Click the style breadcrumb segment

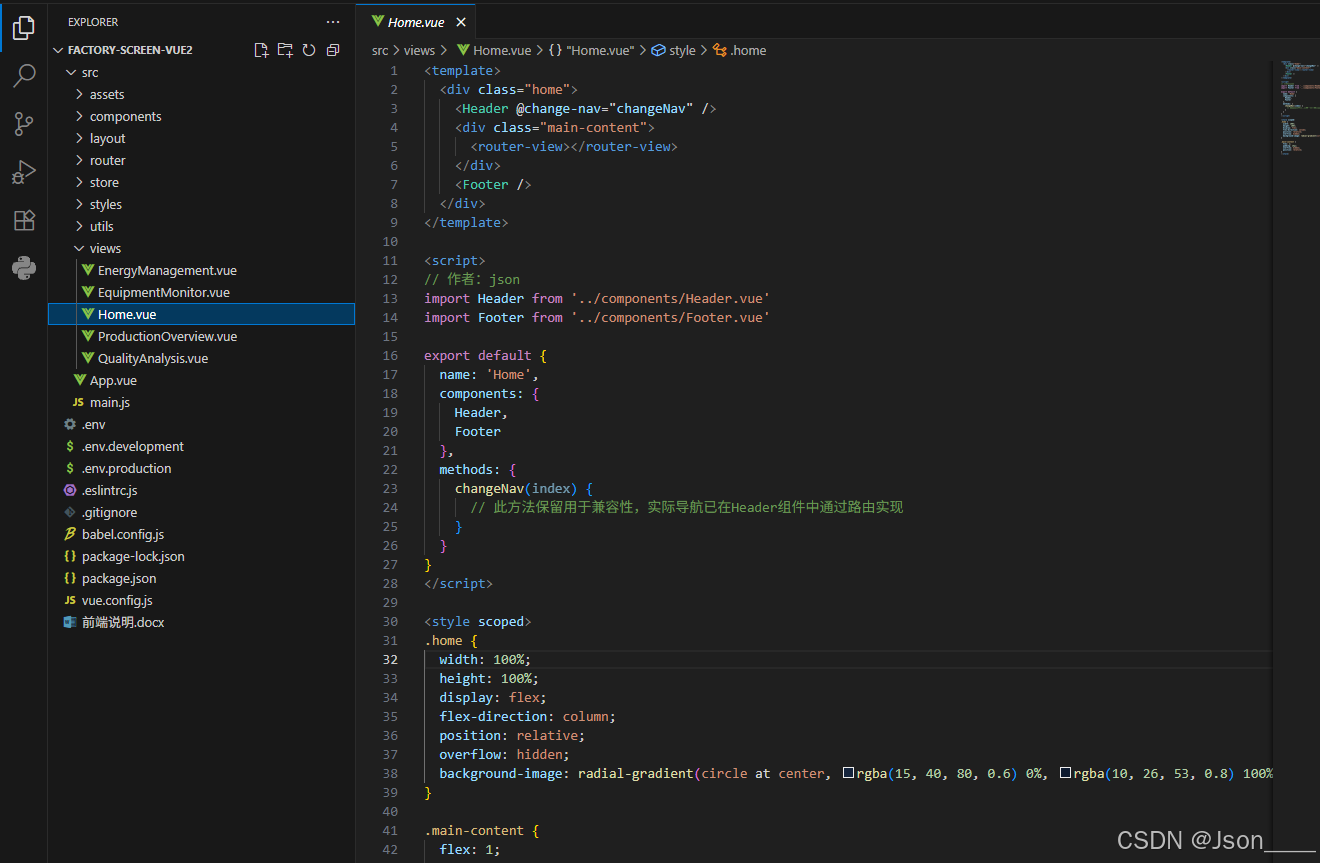pos(674,50)
